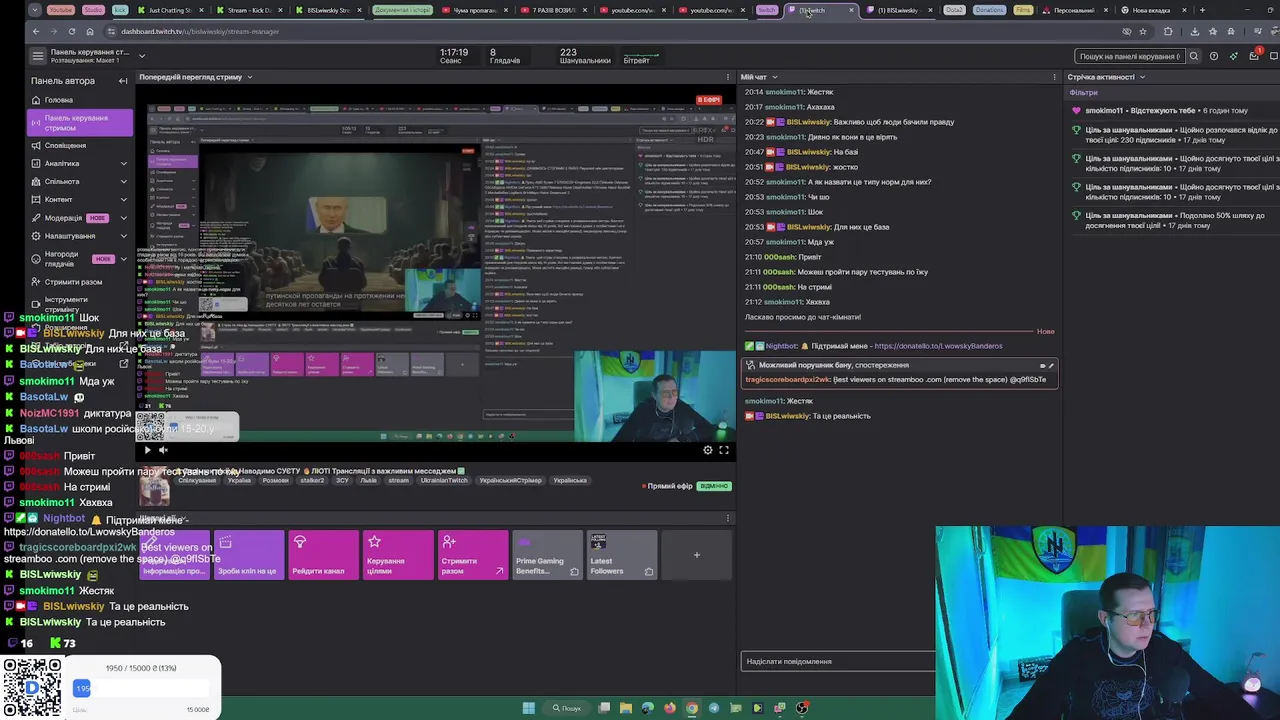Image resolution: width=1280 pixels, height=720 pixels.
Task: Click the search magnifier icon at top right
Action: (x=1194, y=56)
